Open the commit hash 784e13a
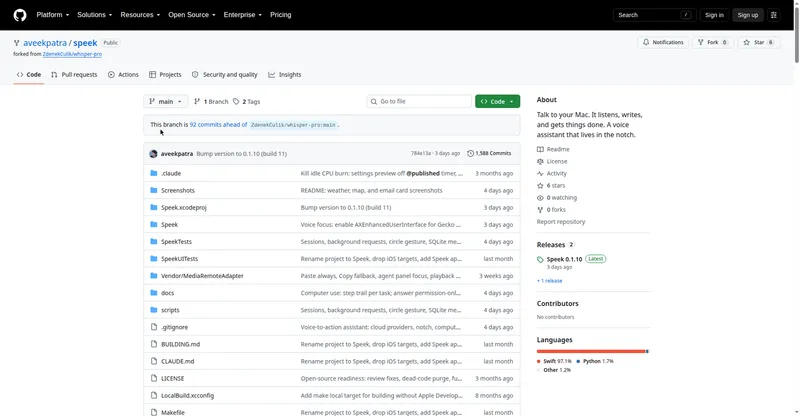The height and width of the screenshot is (416, 800). click(x=421, y=153)
